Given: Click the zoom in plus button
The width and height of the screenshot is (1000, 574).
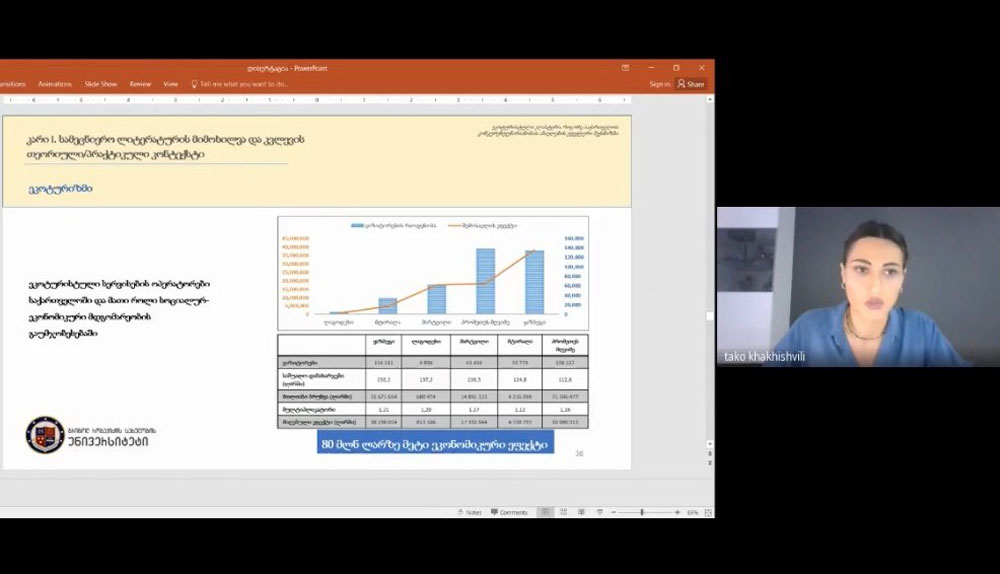Looking at the screenshot, I should [x=675, y=512].
